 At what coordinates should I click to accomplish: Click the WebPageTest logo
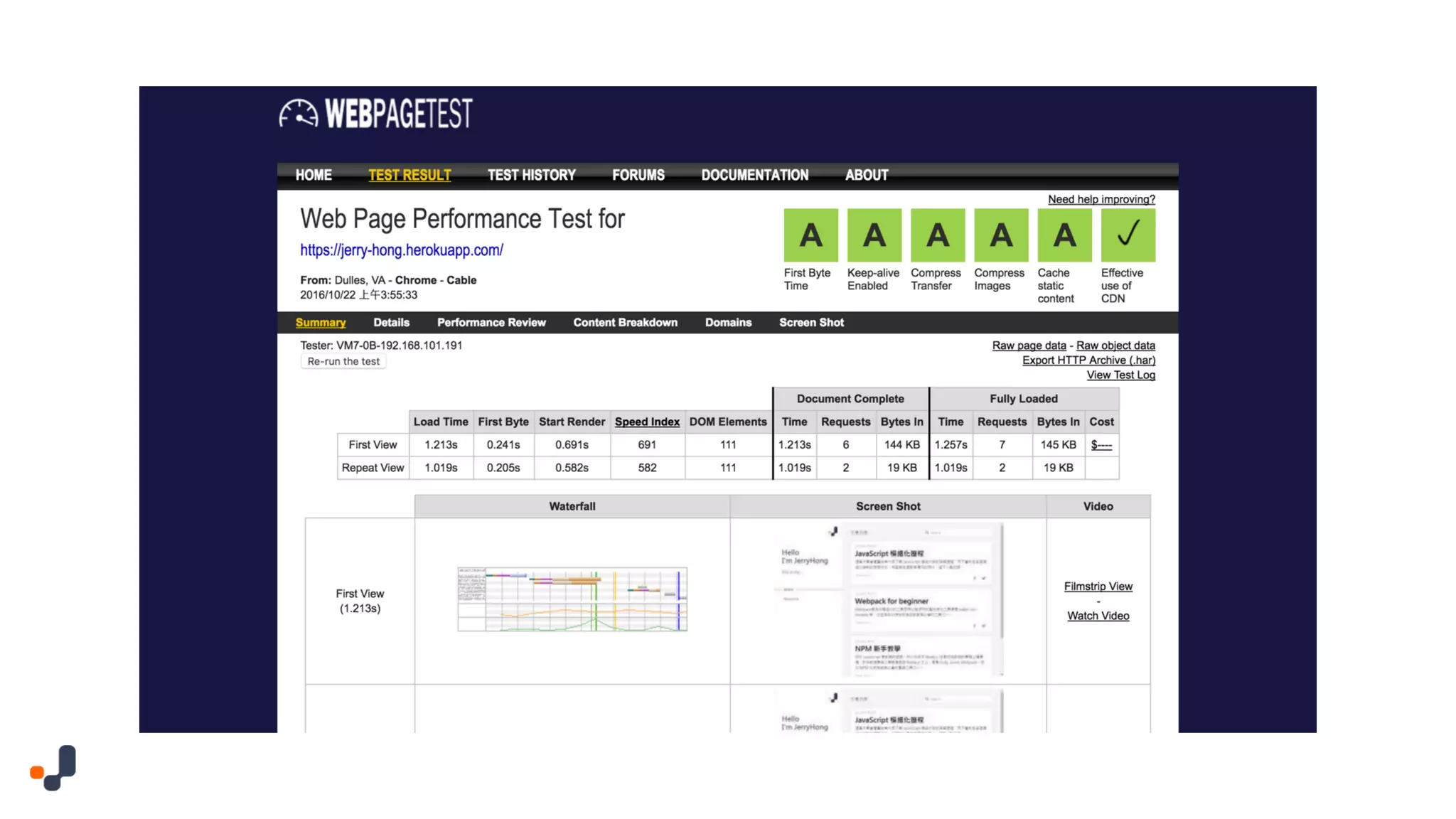point(375,114)
